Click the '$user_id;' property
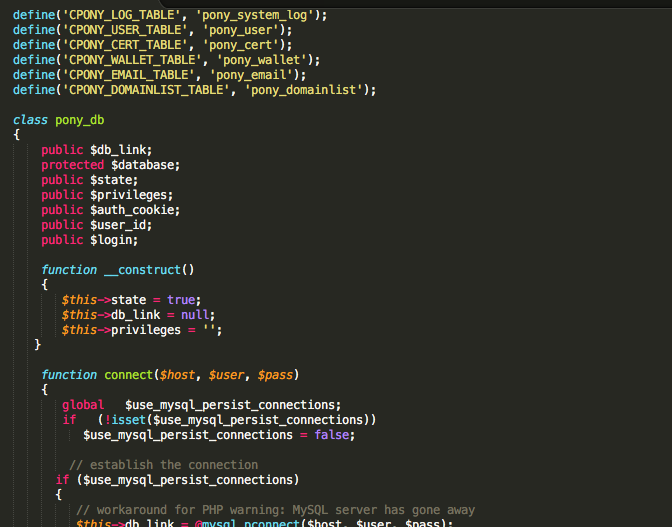Image resolution: width=672 pixels, height=527 pixels. click(x=121, y=225)
